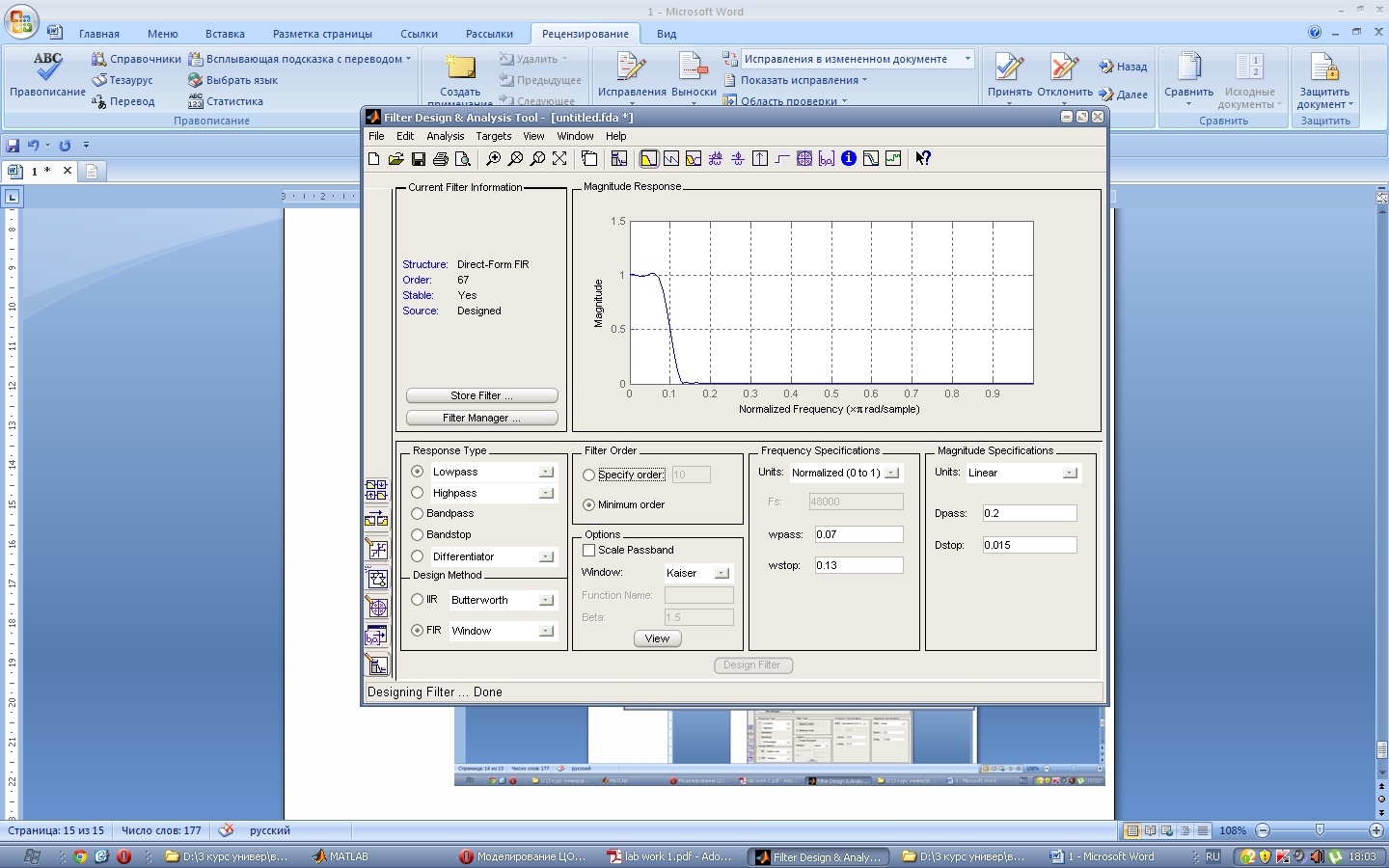Open the Pole/Zero Plot icon

[x=804, y=159]
